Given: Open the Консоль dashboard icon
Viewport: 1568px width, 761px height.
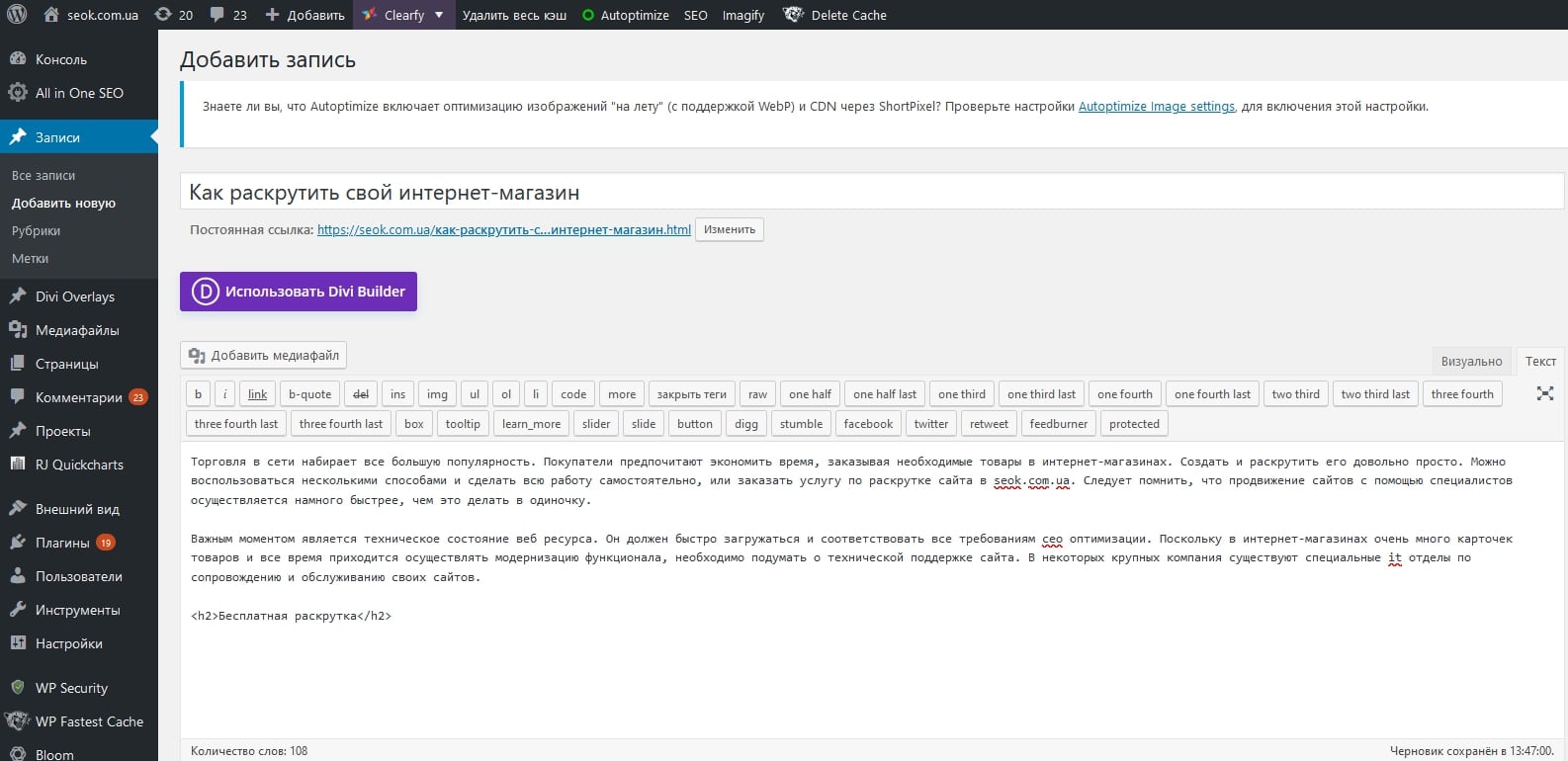Looking at the screenshot, I should tap(18, 59).
